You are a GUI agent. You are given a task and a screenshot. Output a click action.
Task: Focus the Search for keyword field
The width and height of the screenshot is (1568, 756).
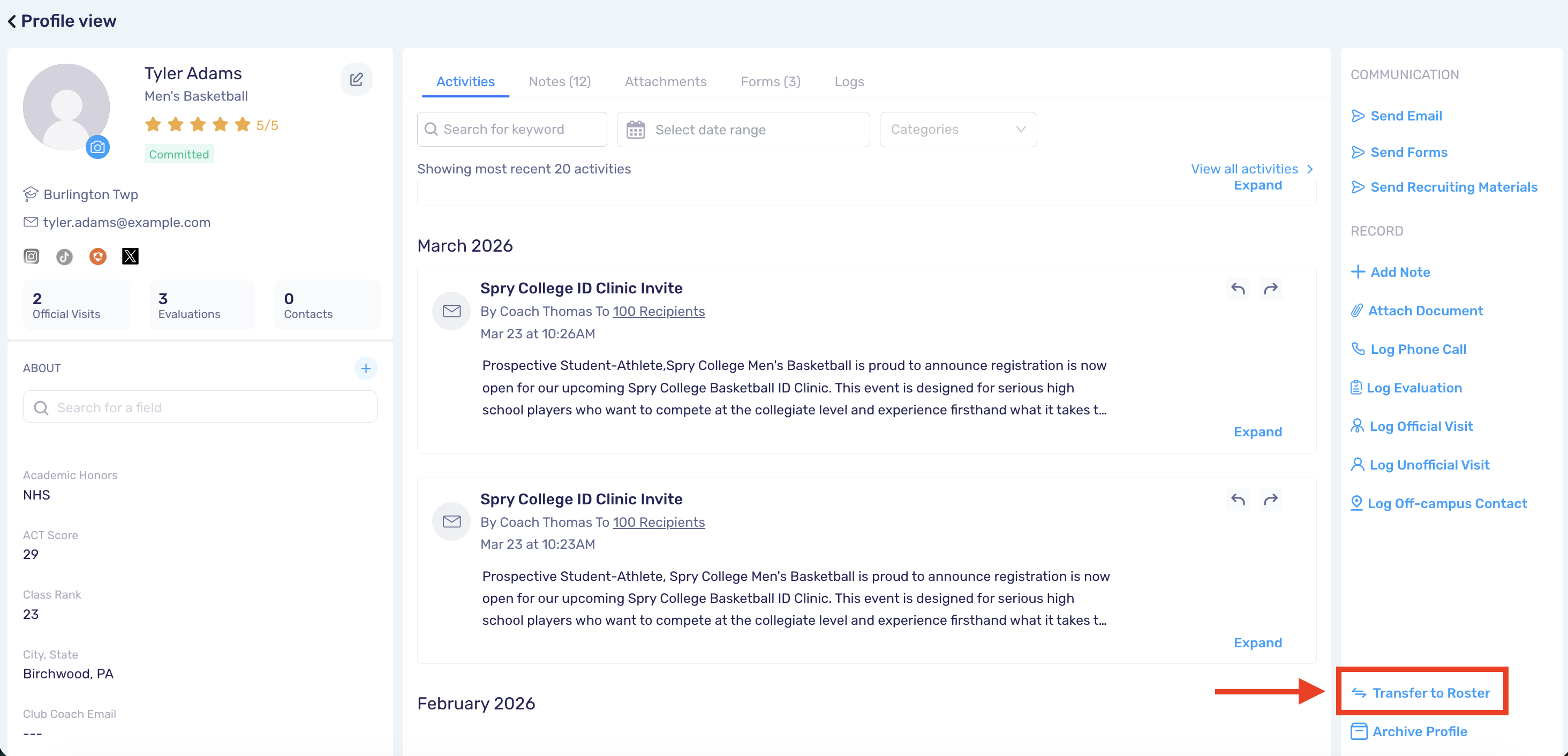pos(512,129)
